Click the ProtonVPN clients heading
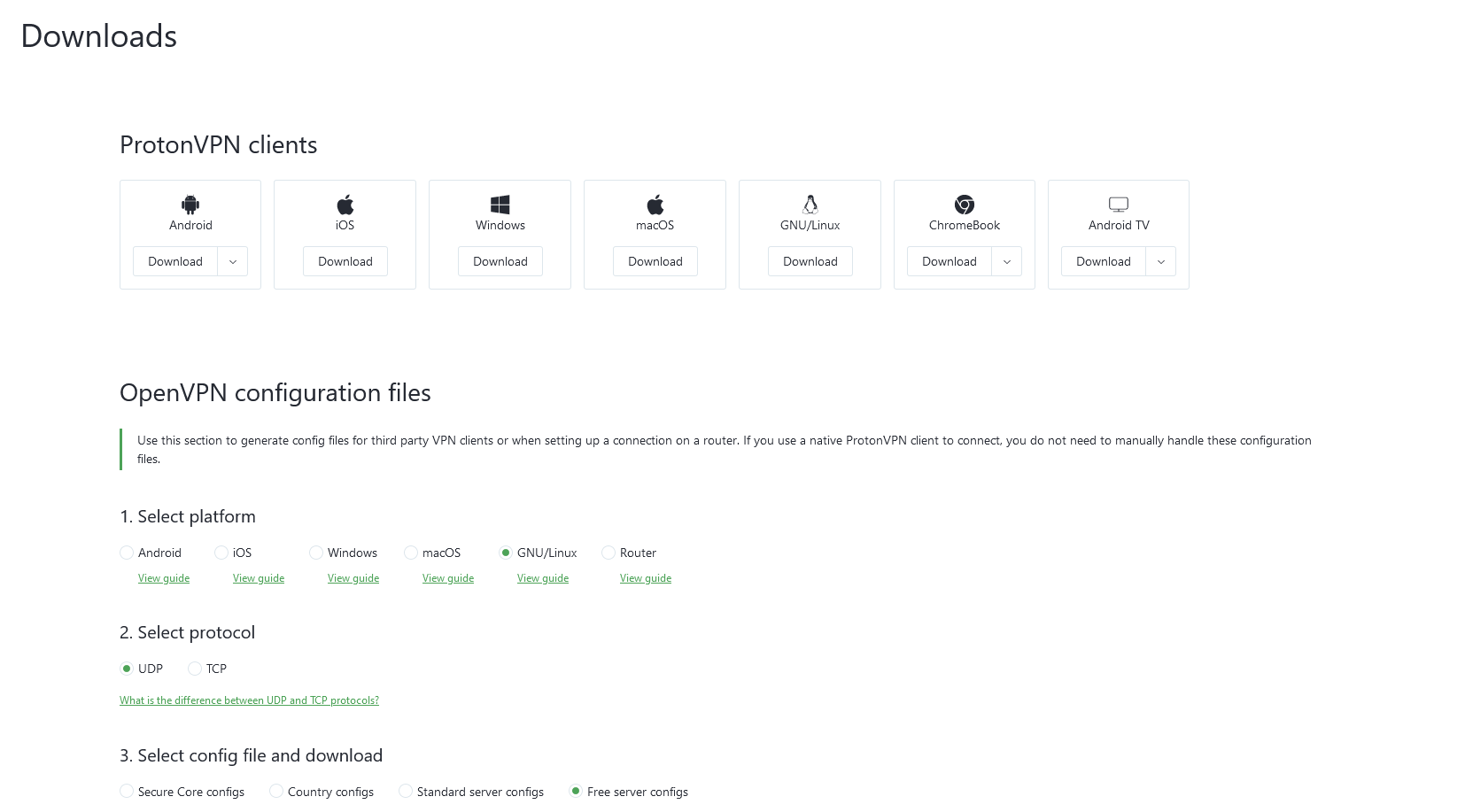 pos(219,145)
